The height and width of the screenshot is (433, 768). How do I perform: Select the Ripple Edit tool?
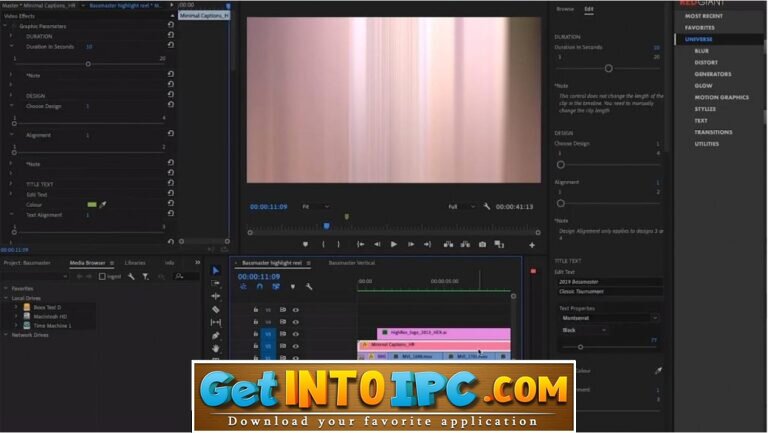click(x=216, y=296)
